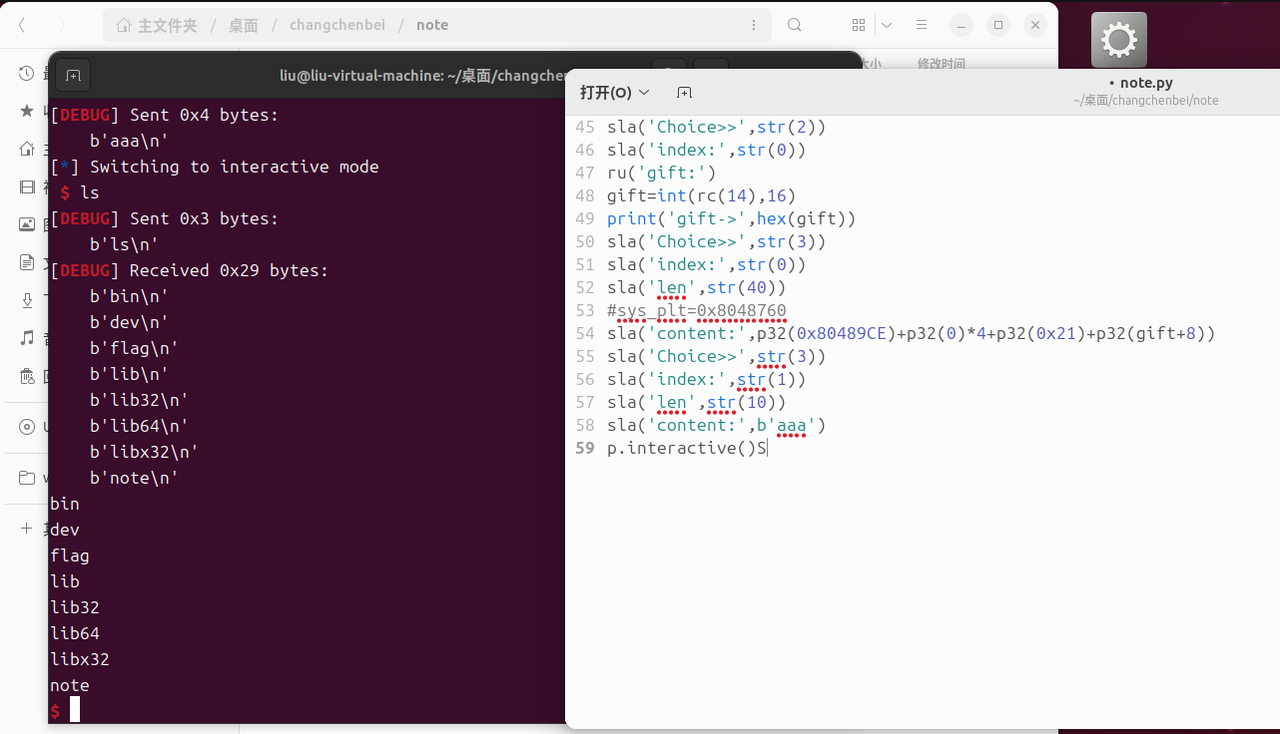Navigate to changchenbei breadcrumb
This screenshot has height=734, width=1280.
(337, 25)
